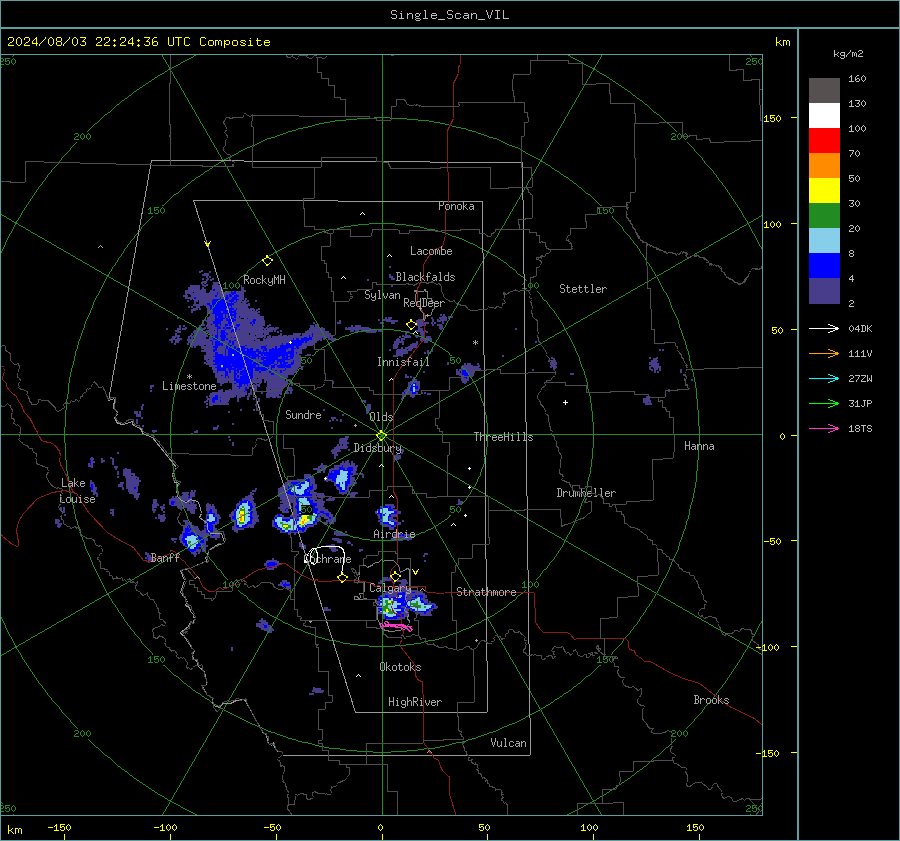Click the HighRiver city label

tap(414, 702)
